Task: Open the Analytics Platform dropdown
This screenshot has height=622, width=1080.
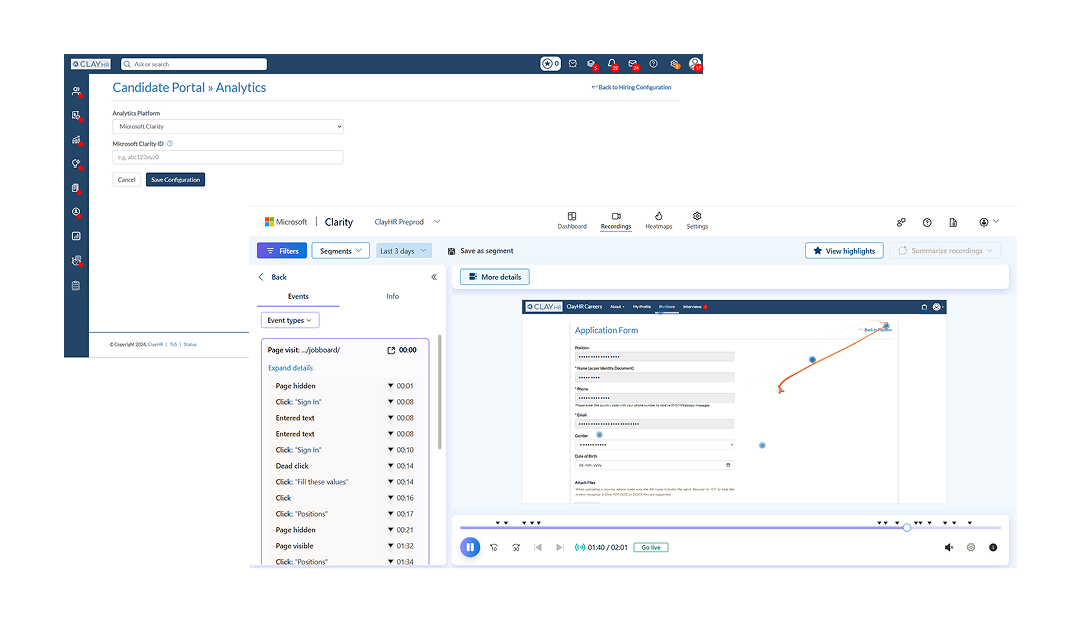Action: (x=227, y=127)
